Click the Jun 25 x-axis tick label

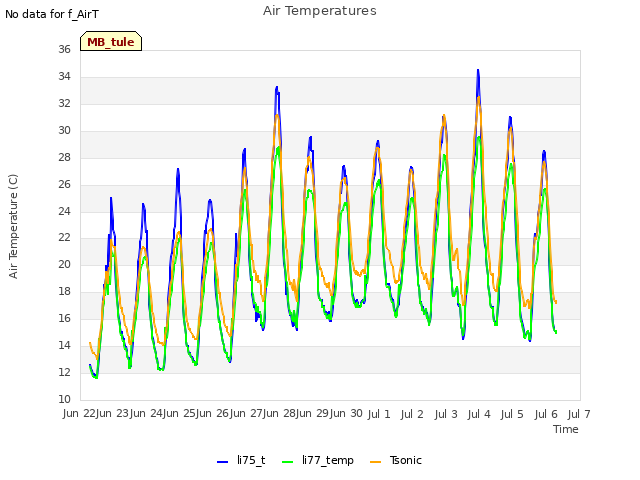coord(179,413)
